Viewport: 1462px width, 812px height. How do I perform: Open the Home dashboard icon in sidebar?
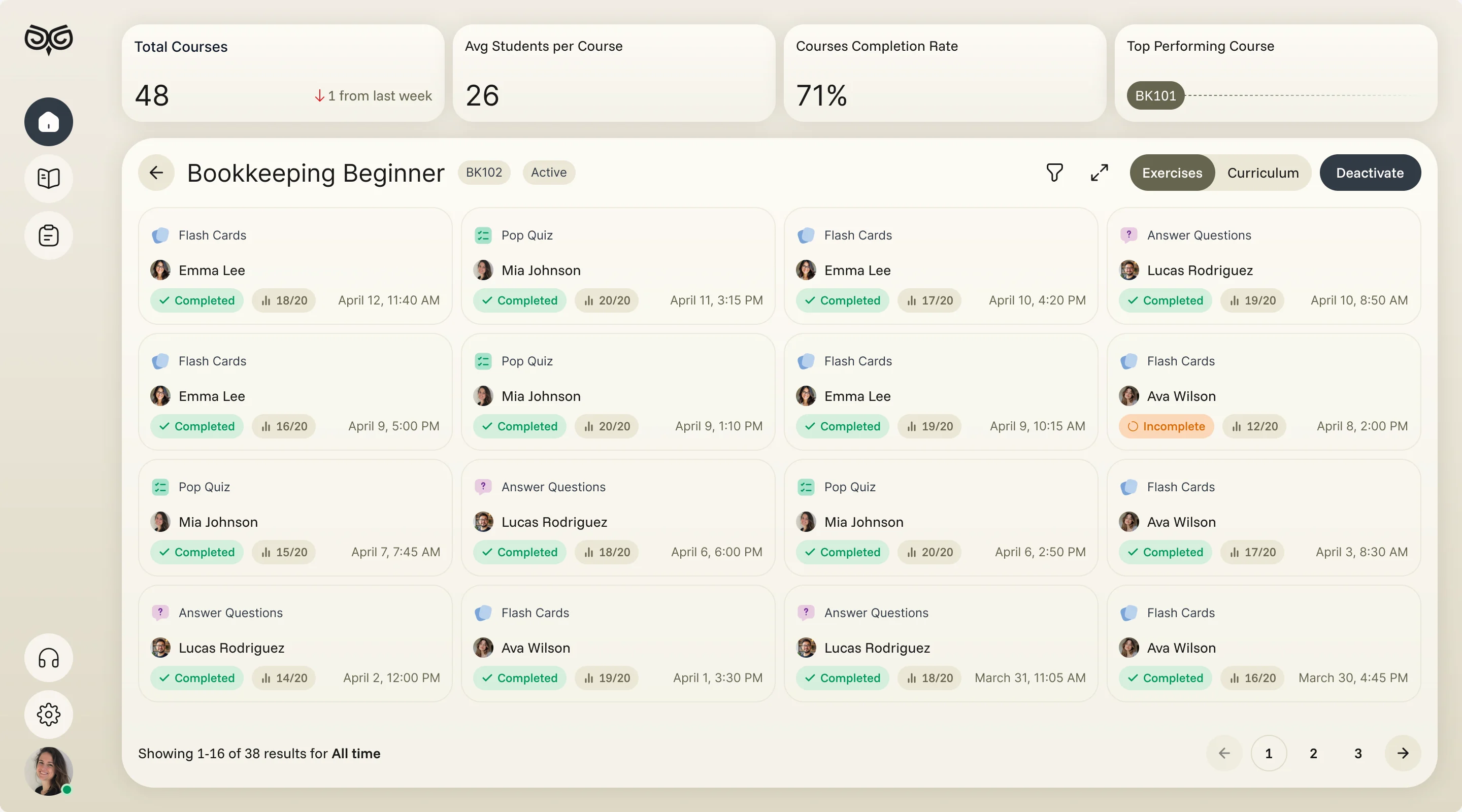pos(49,121)
